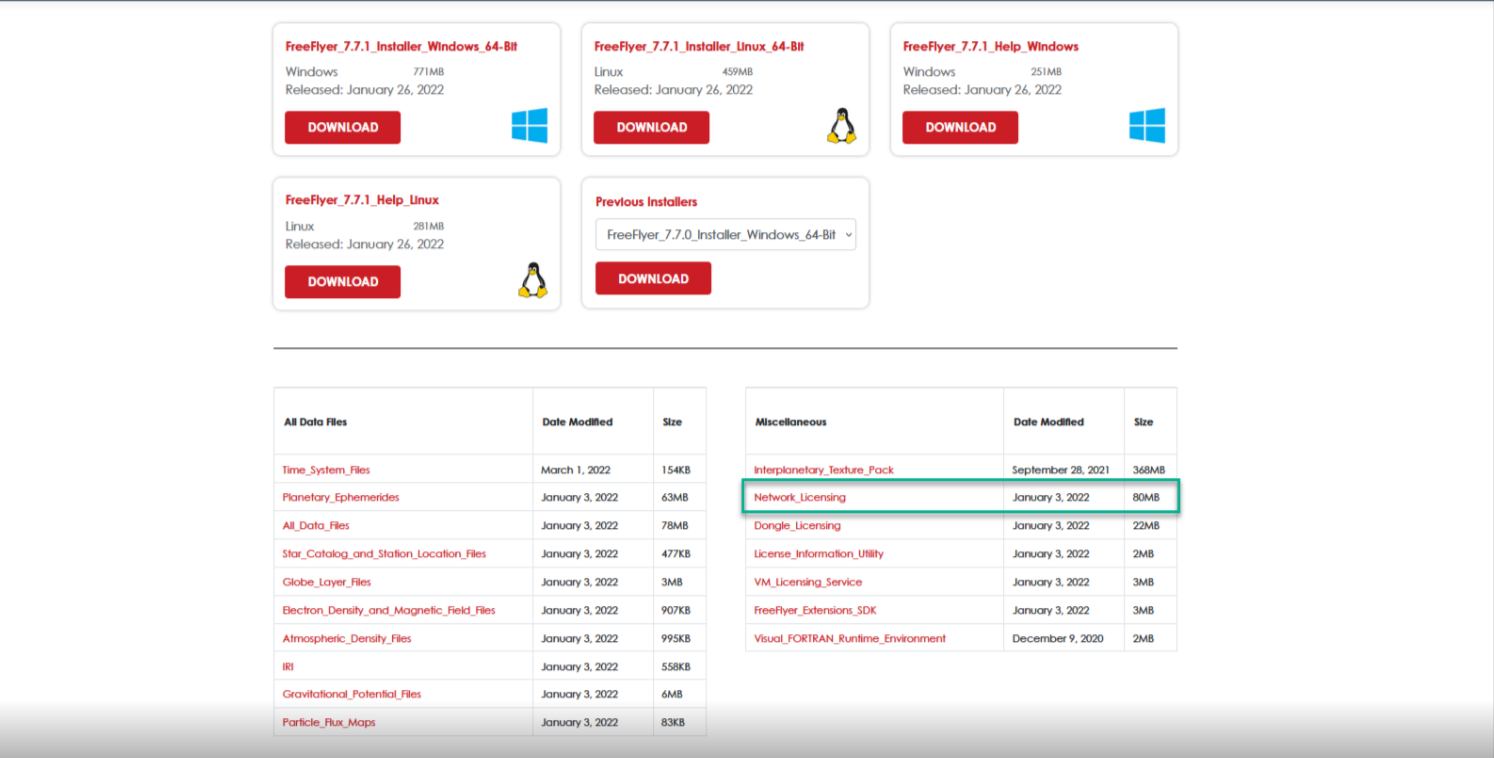Image resolution: width=1494 pixels, height=758 pixels.
Task: Open the Atmospheric_Density_Files link
Action: (x=347, y=638)
